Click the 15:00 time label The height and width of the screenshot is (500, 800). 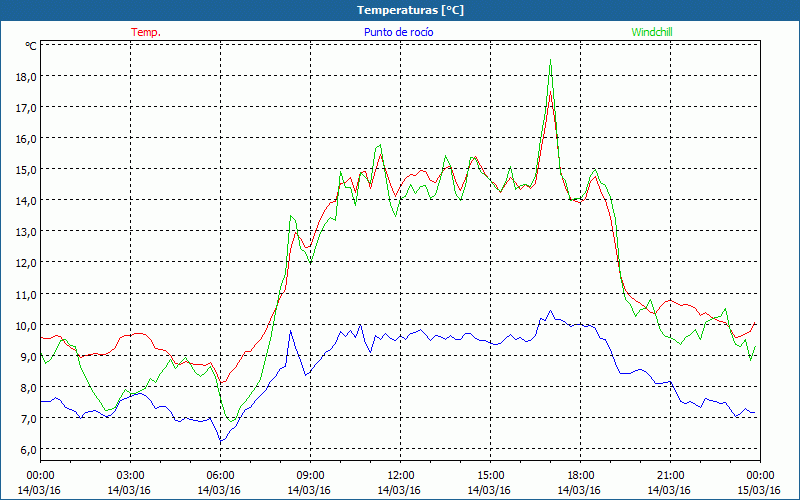pyautogui.click(x=490, y=476)
